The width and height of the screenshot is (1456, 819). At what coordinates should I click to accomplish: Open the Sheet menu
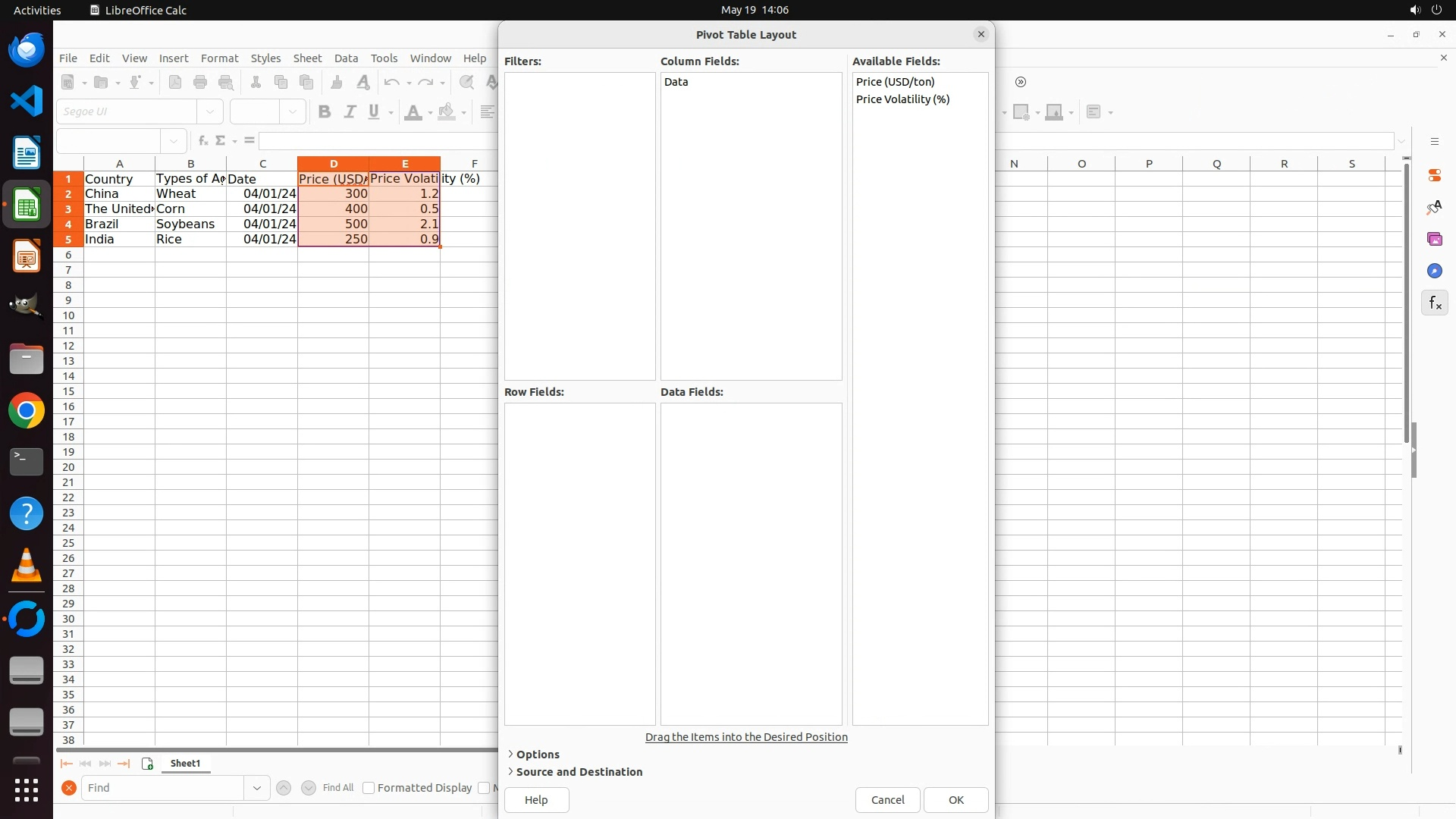(307, 58)
